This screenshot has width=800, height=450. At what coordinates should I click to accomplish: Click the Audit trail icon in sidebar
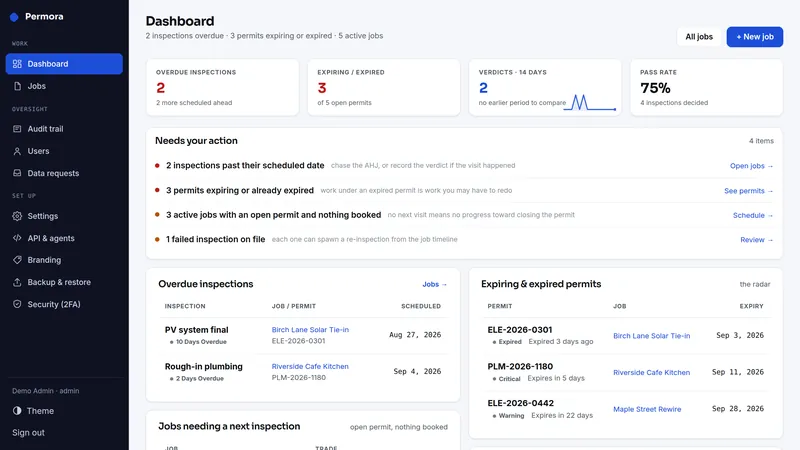tap(17, 129)
